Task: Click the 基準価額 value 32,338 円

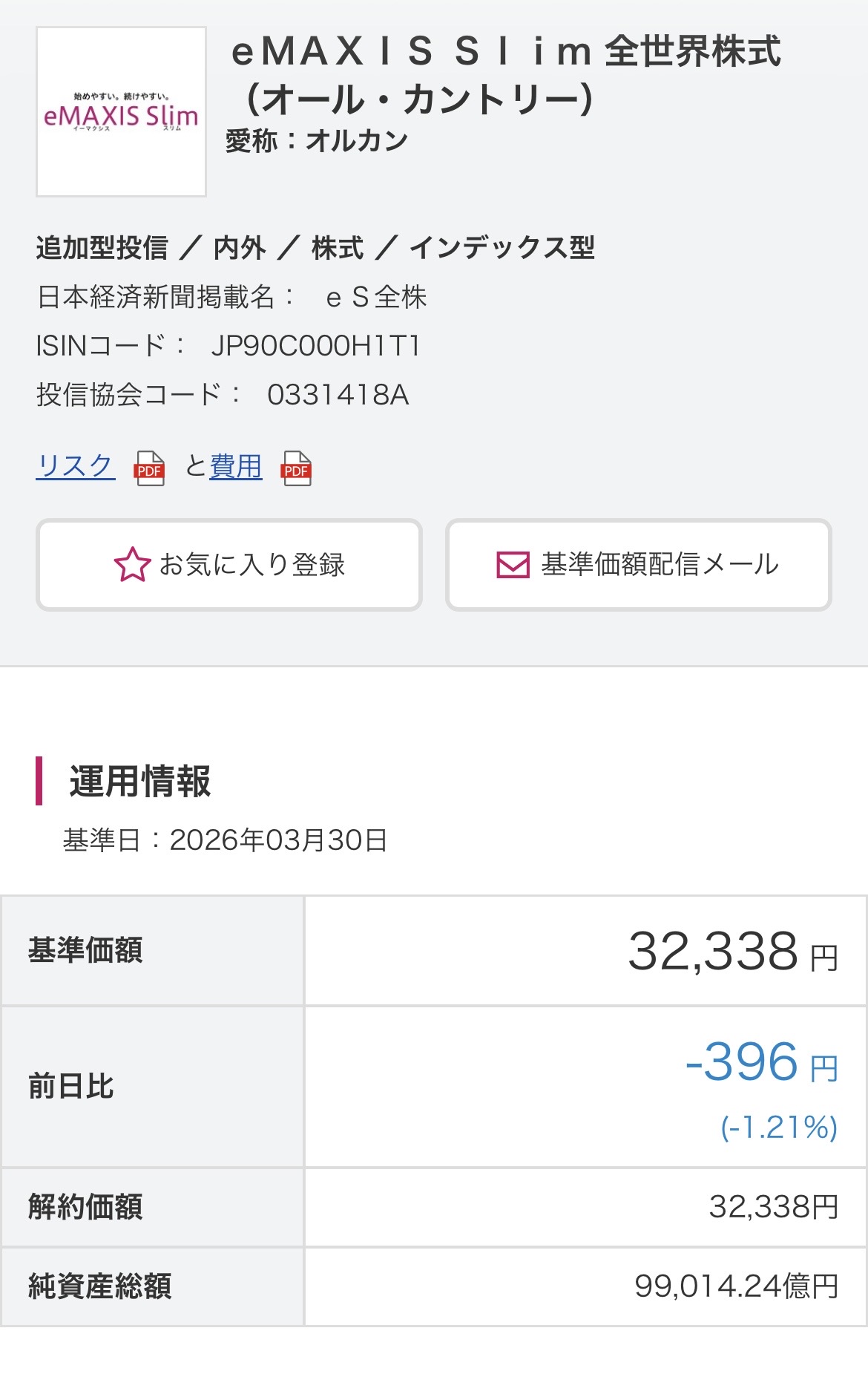Action: pyautogui.click(x=732, y=952)
